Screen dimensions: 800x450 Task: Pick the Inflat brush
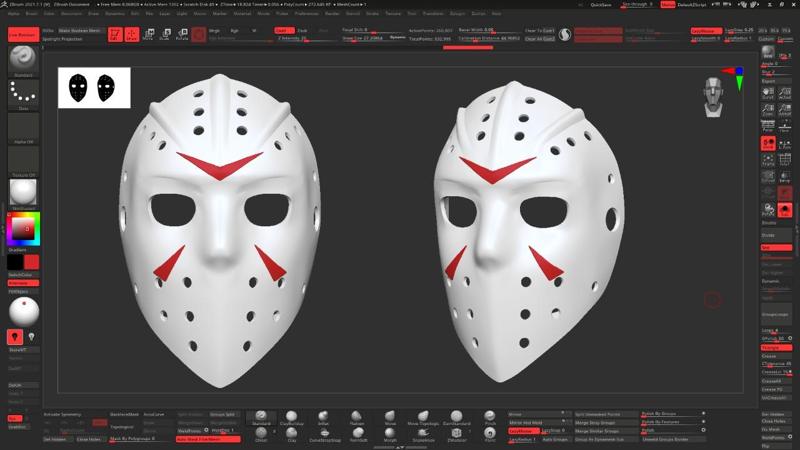(x=323, y=418)
